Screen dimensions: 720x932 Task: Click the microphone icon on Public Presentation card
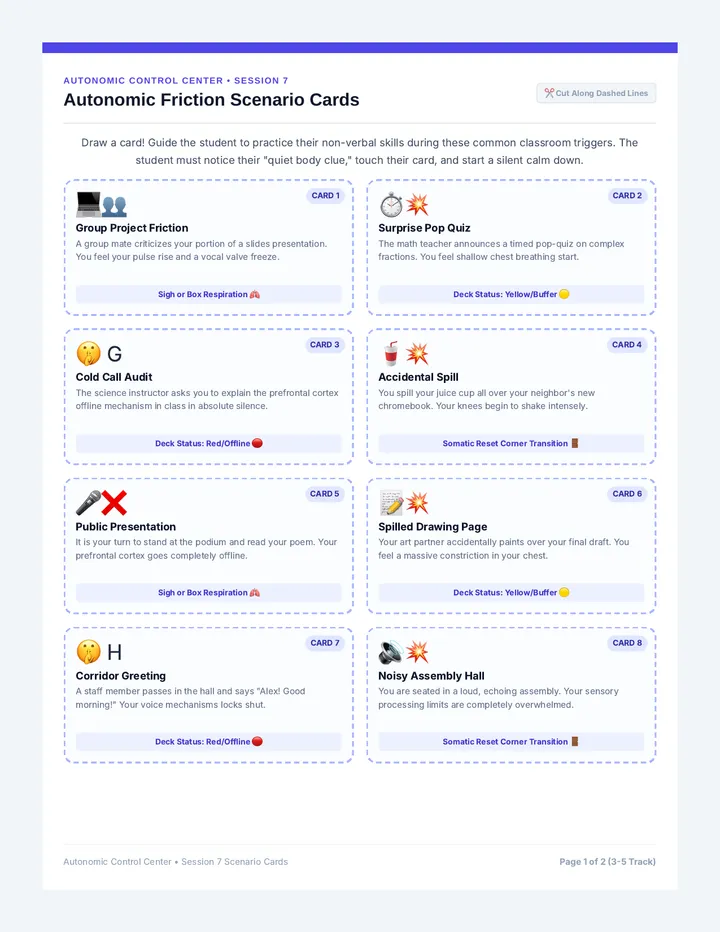tap(88, 503)
